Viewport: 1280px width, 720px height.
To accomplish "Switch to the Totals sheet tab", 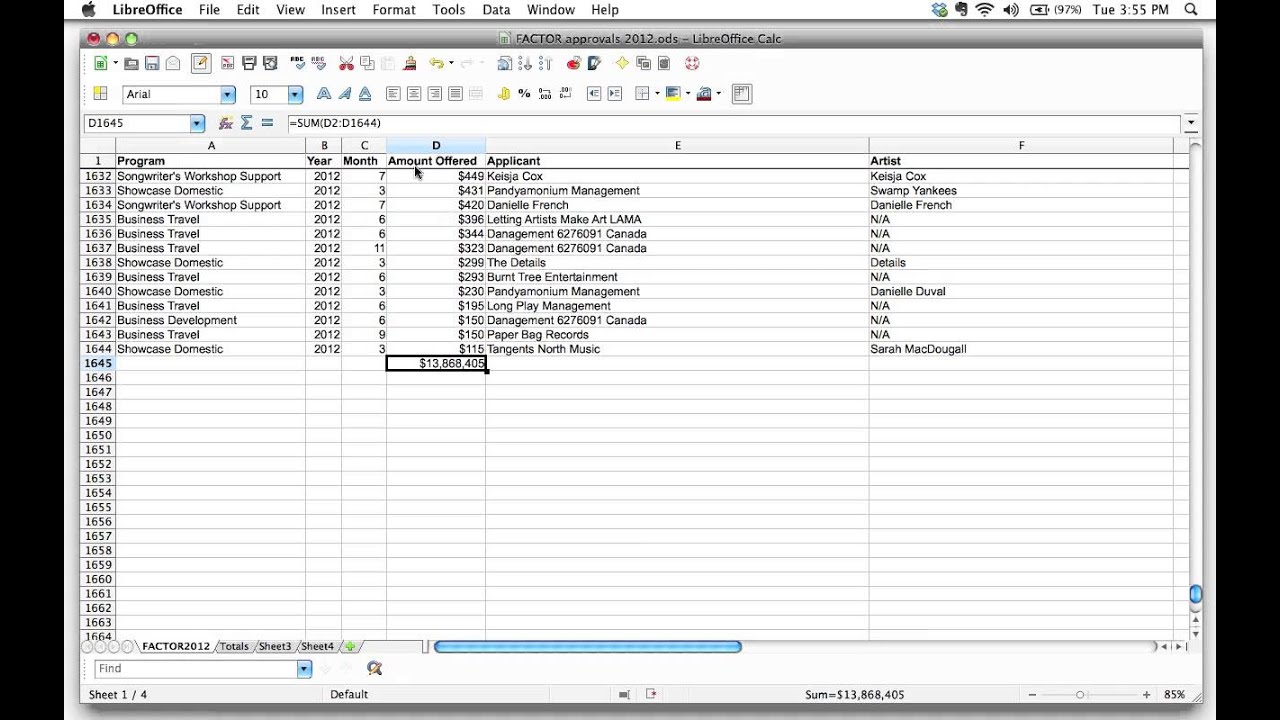I will click(x=234, y=646).
